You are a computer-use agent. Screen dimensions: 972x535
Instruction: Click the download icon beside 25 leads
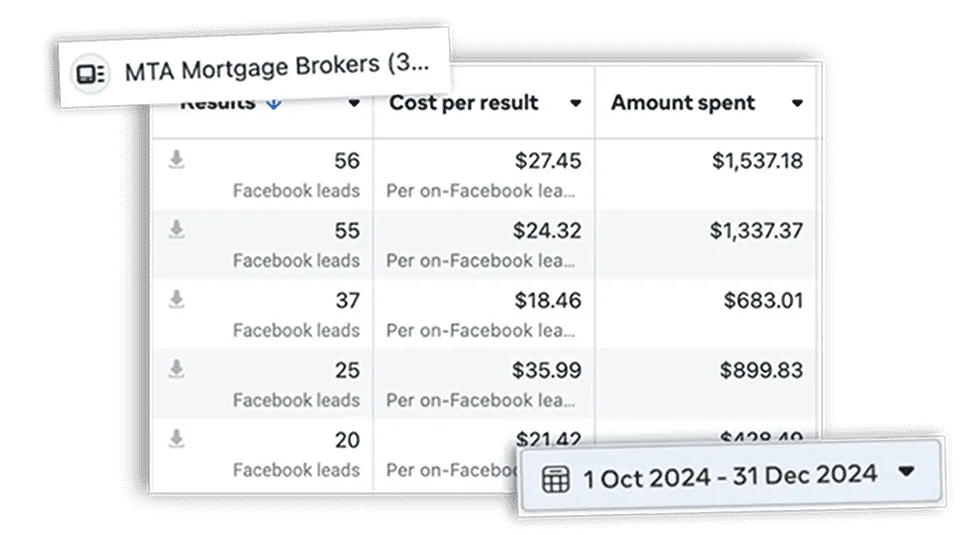177,369
